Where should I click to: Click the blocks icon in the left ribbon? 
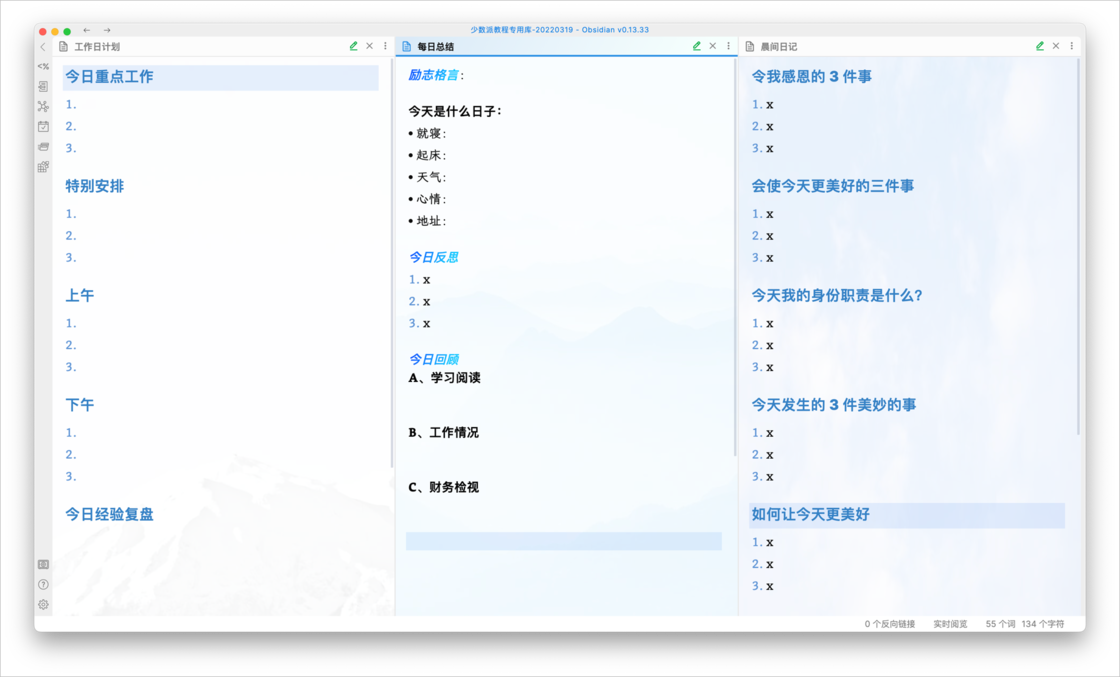pyautogui.click(x=43, y=167)
